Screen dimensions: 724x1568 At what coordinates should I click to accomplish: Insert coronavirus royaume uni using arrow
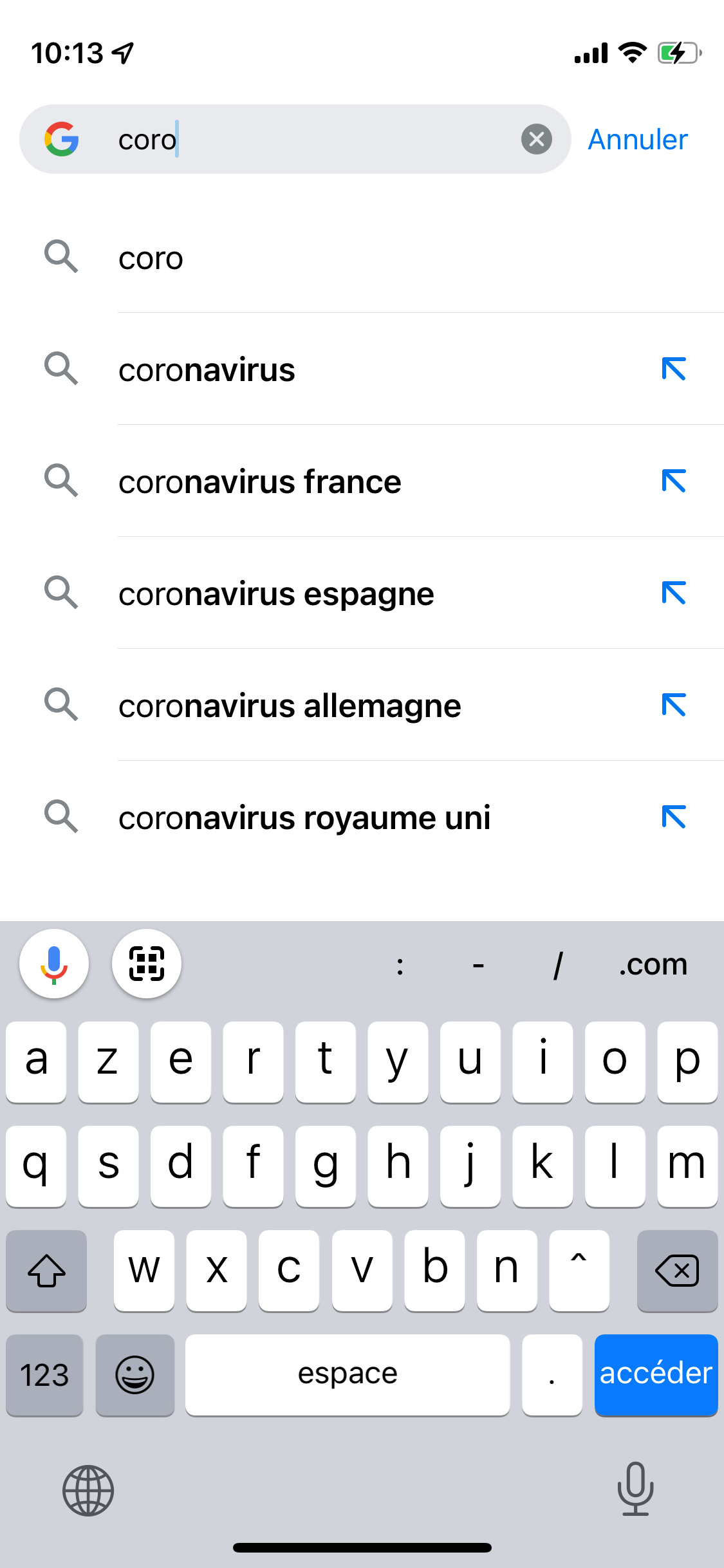pos(674,817)
